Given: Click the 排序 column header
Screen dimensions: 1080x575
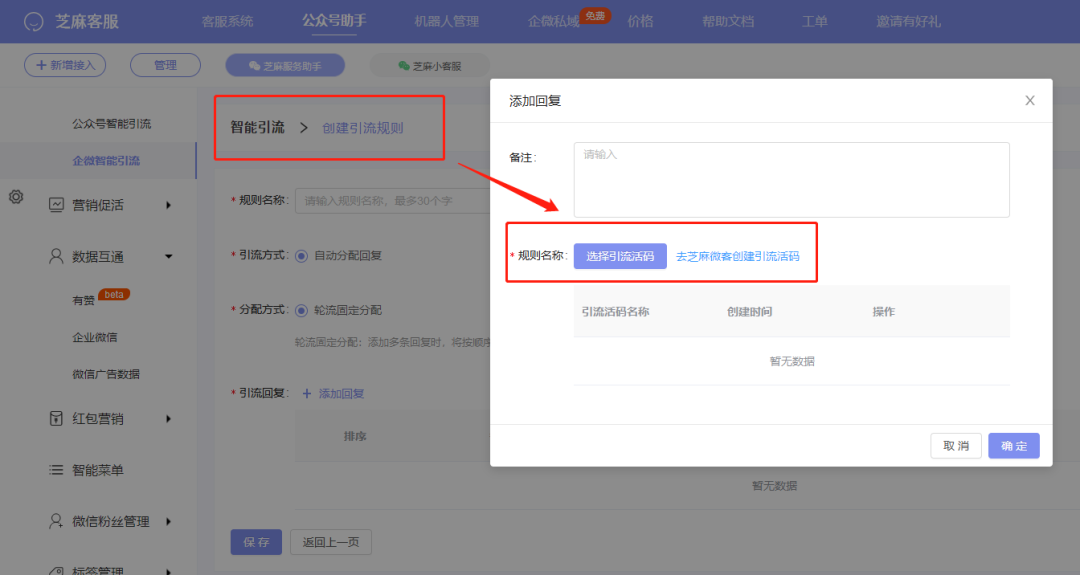Looking at the screenshot, I should click(355, 436).
